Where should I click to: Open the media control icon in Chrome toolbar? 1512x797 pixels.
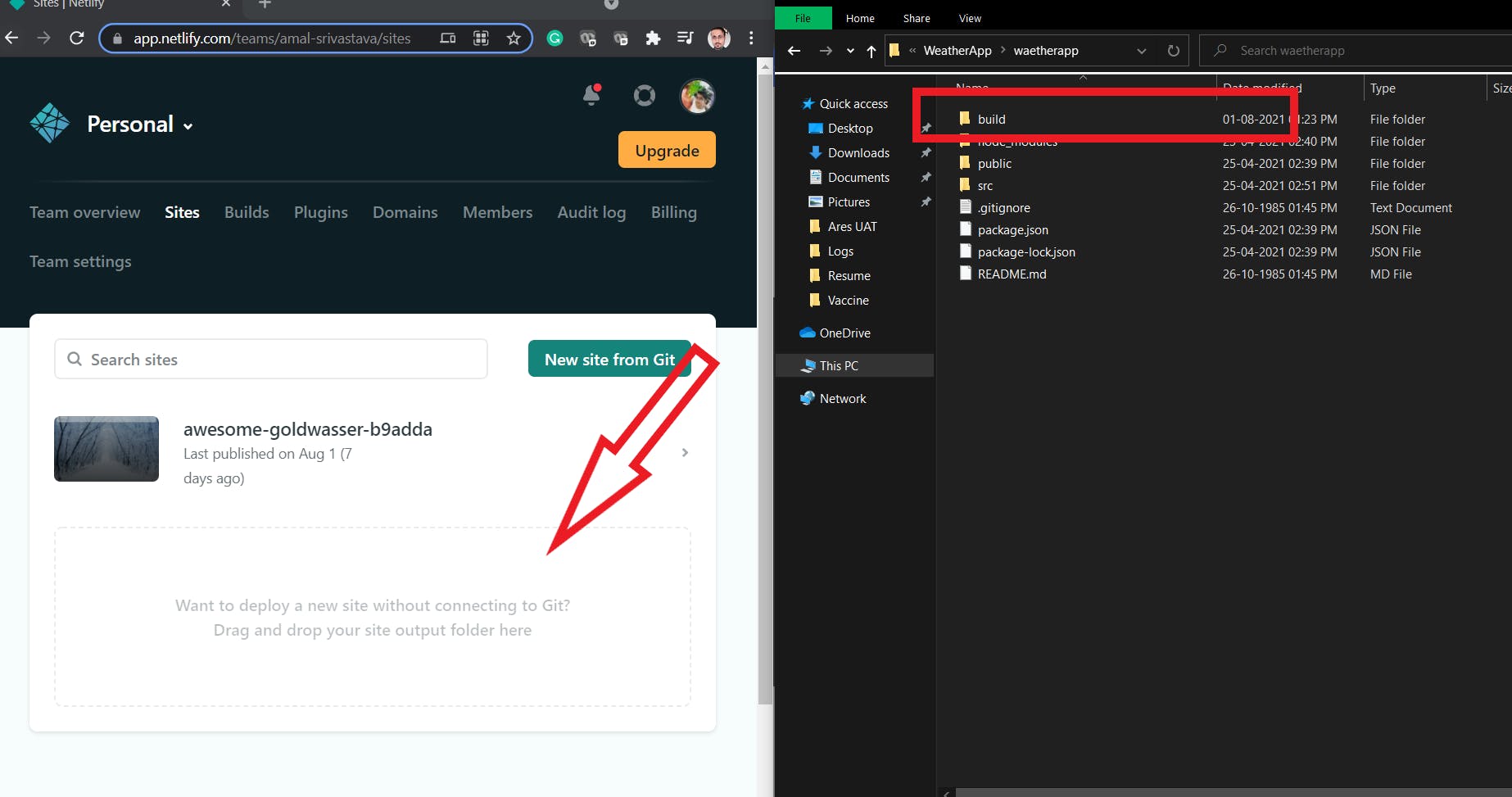click(x=685, y=38)
